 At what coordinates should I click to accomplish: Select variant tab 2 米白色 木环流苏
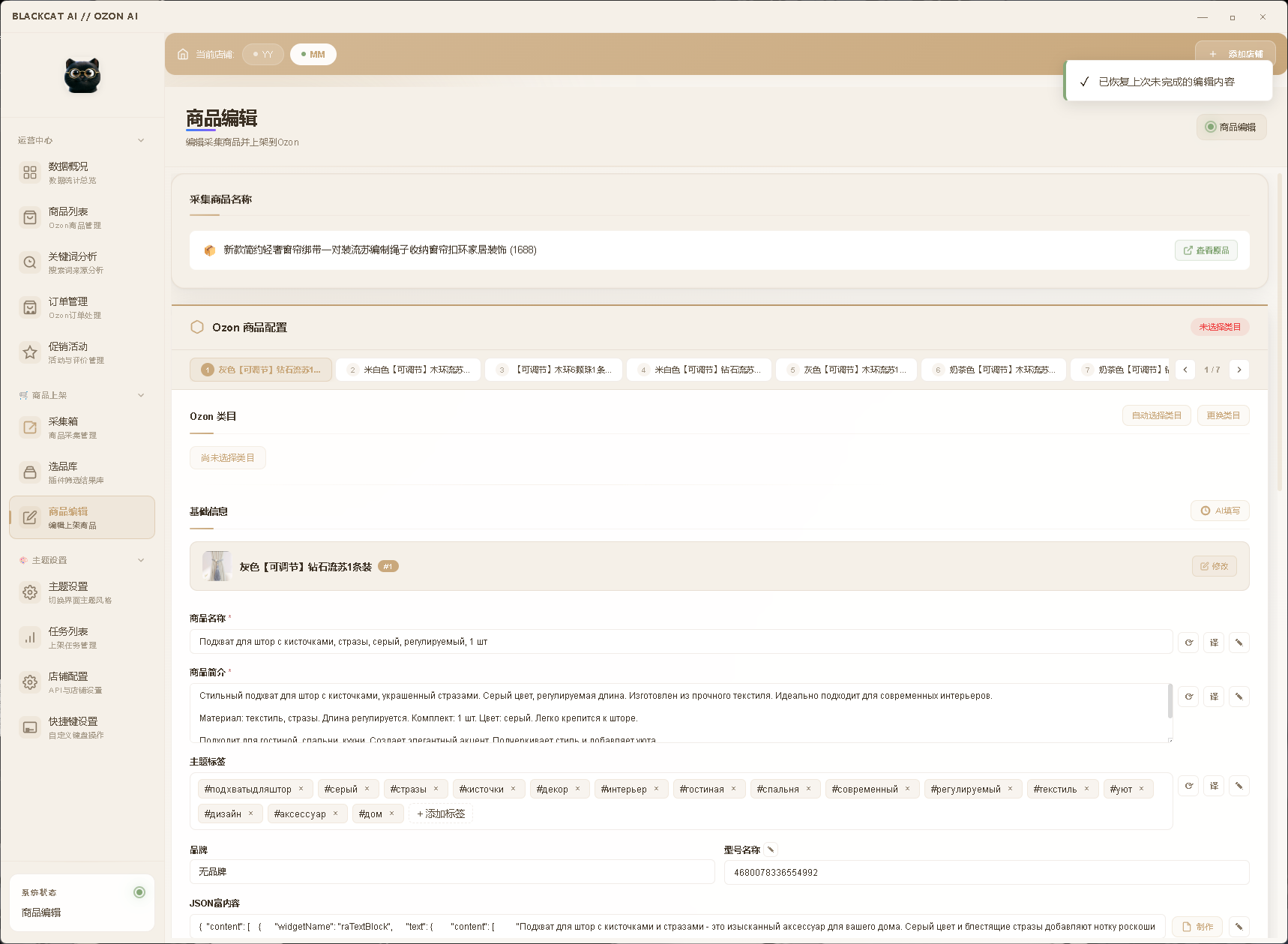(x=408, y=370)
